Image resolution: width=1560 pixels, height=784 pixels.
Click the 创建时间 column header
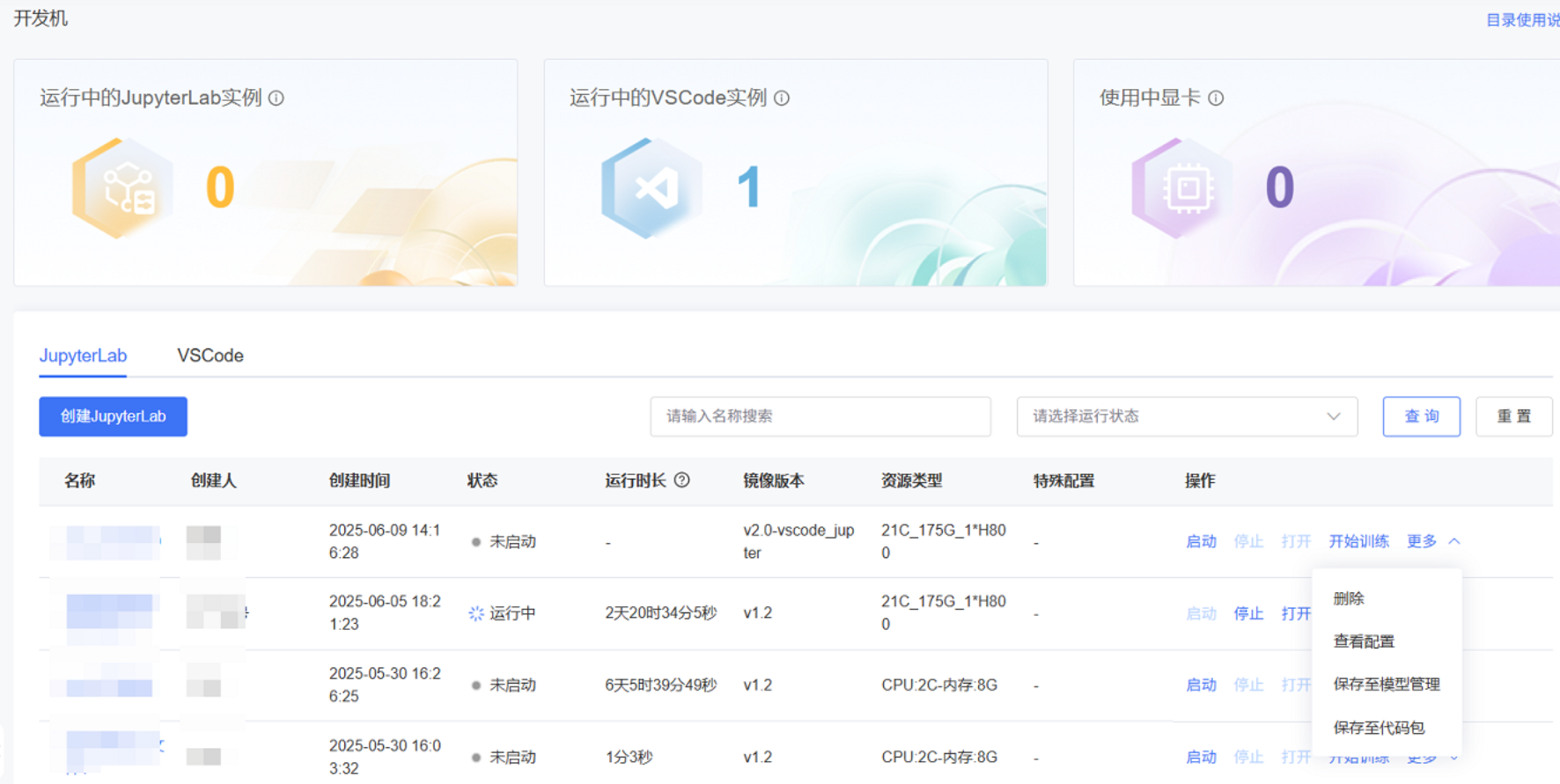tap(359, 480)
